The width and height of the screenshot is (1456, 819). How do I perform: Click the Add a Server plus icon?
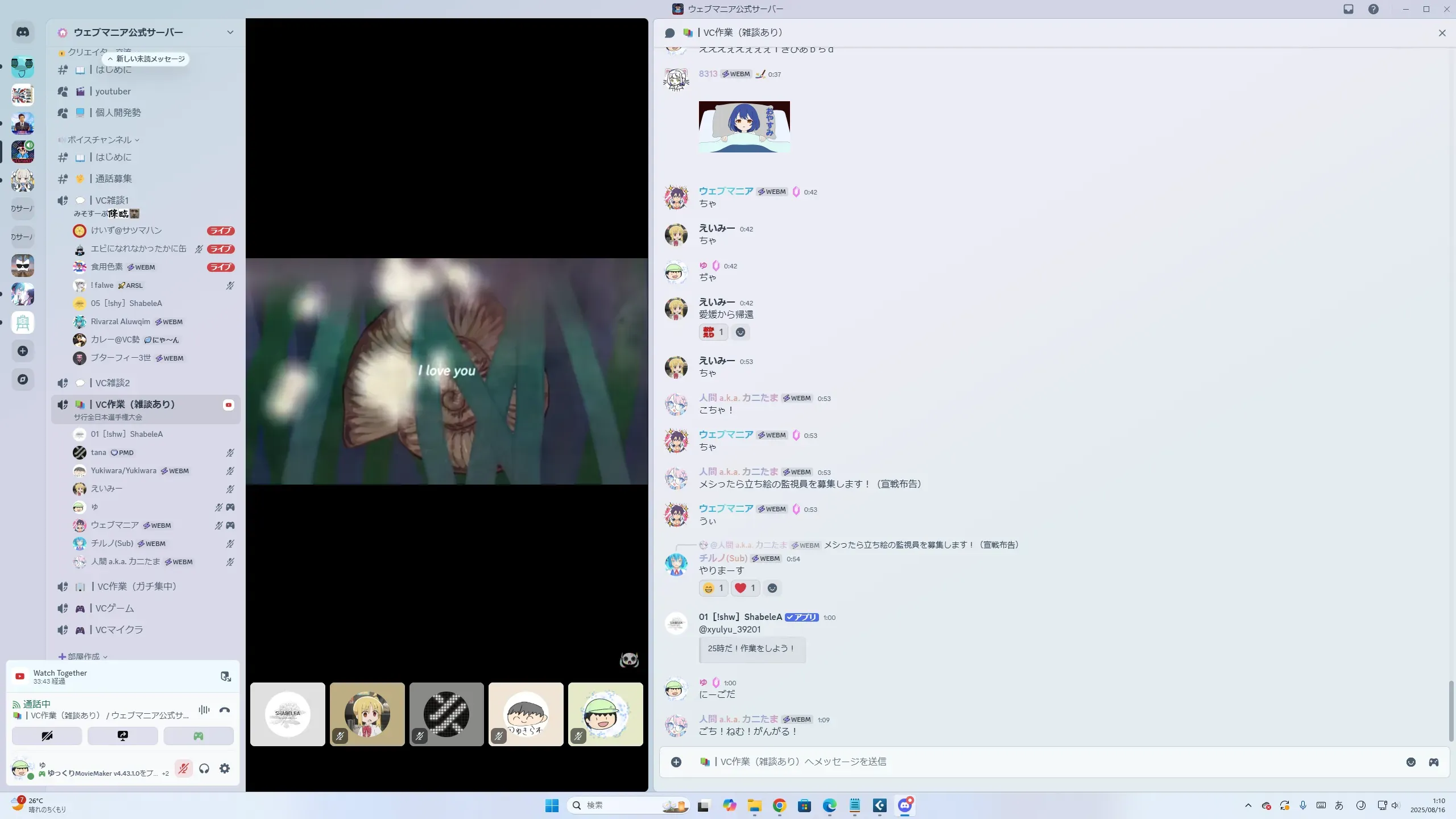point(23,351)
